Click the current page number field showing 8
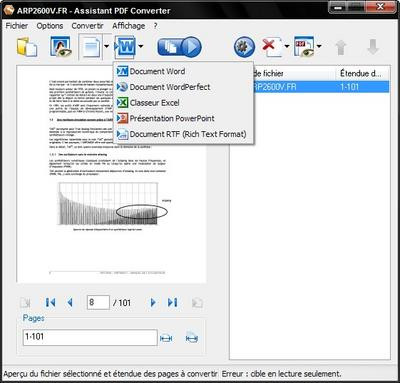400x383 pixels. (x=98, y=302)
